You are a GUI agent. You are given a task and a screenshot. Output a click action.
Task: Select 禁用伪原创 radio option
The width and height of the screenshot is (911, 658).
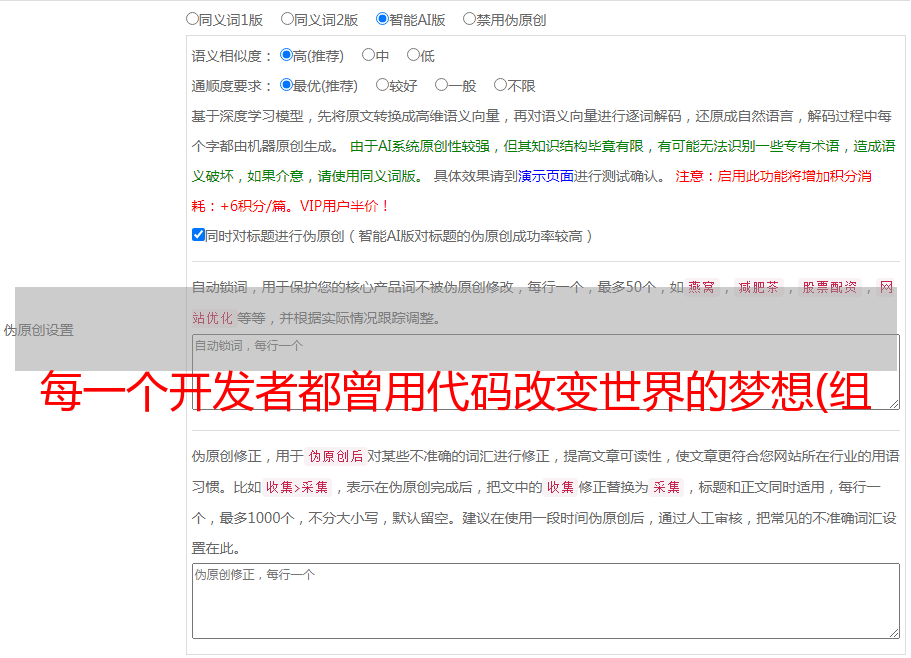[x=469, y=19]
